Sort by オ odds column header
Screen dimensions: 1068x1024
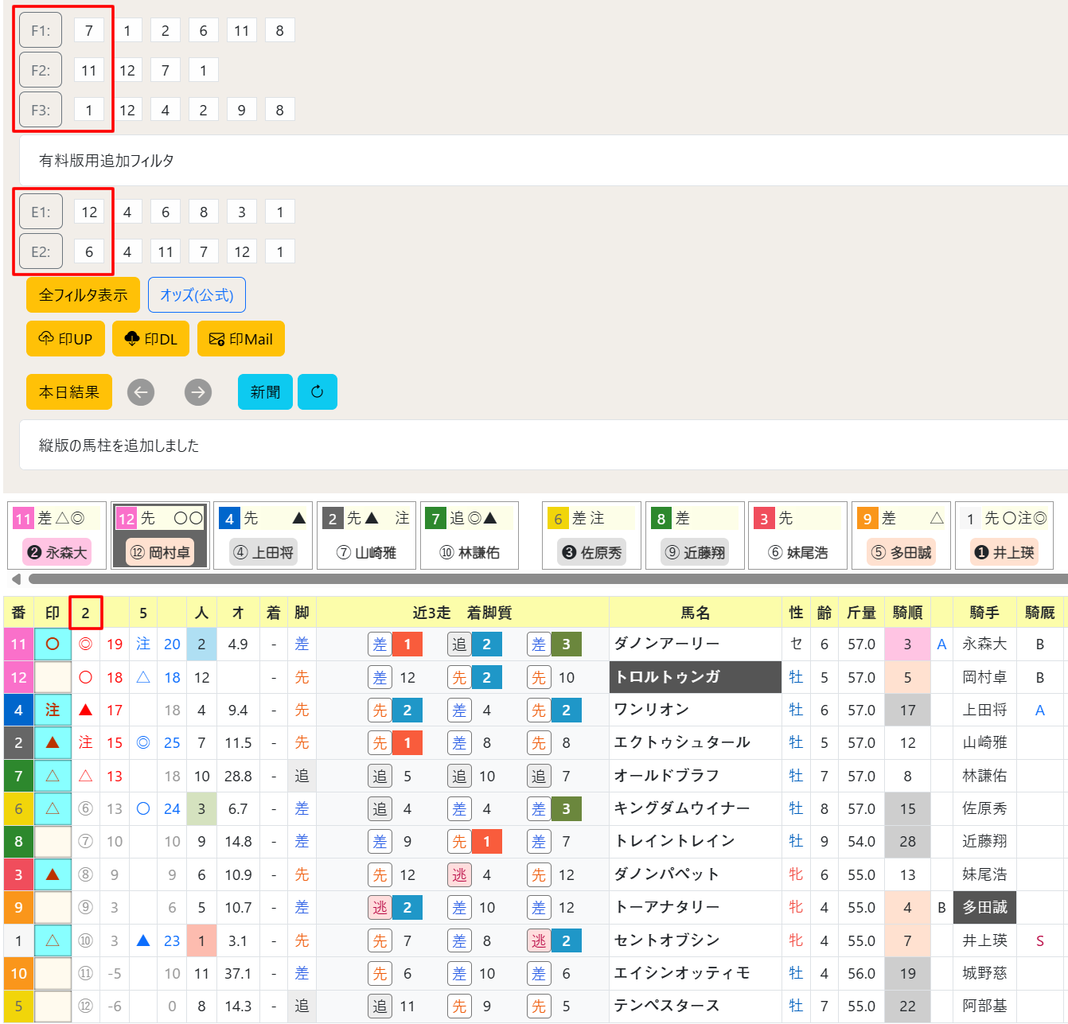tap(238, 612)
